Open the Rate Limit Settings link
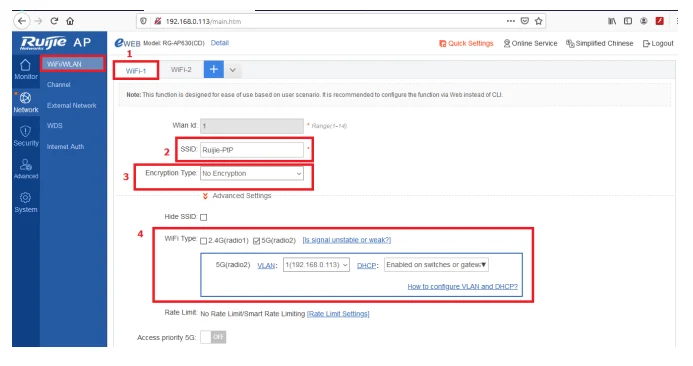The image size is (693, 366). (x=338, y=314)
